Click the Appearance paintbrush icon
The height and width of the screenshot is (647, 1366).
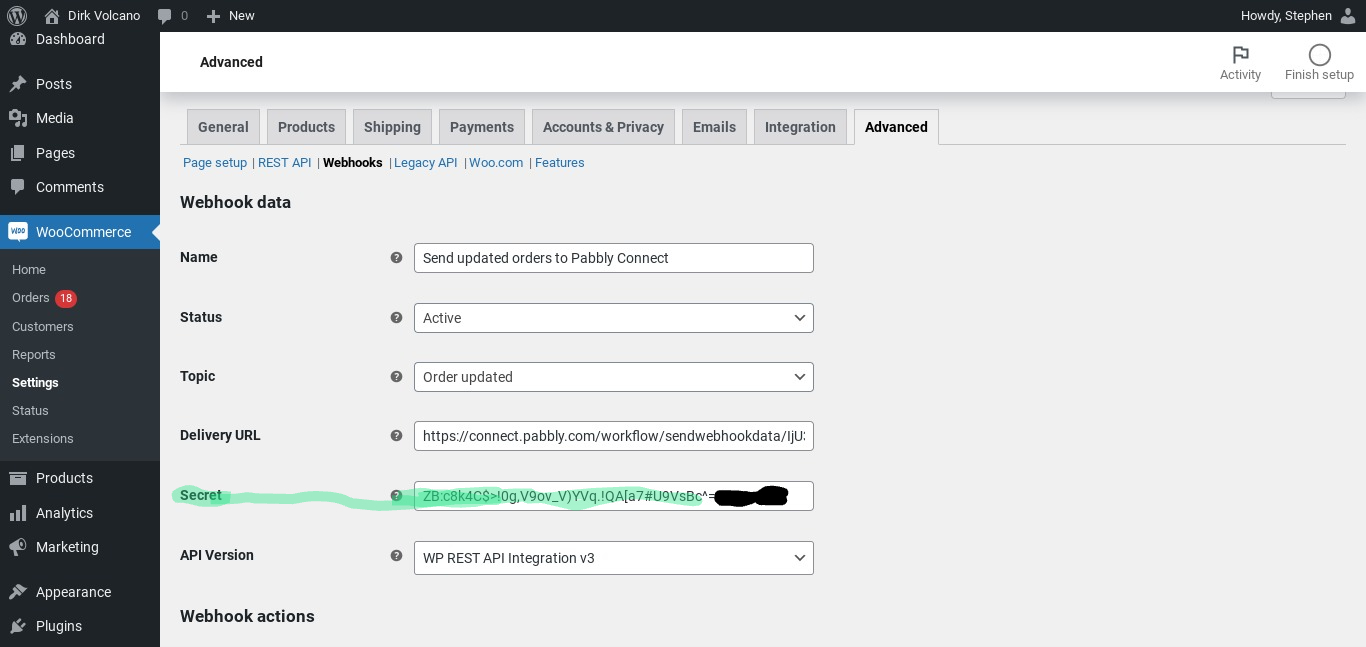click(x=18, y=592)
